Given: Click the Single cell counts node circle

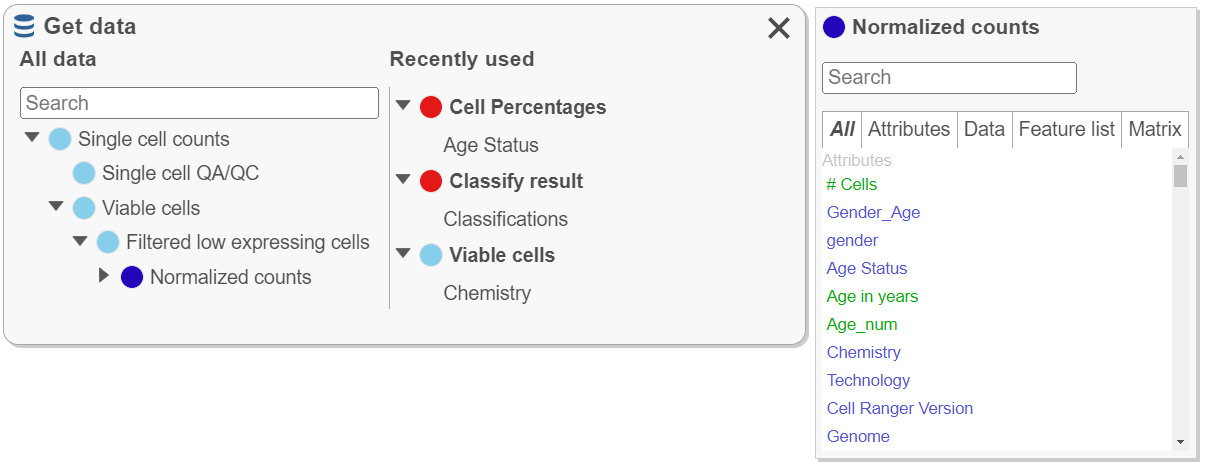Looking at the screenshot, I should click(x=60, y=139).
